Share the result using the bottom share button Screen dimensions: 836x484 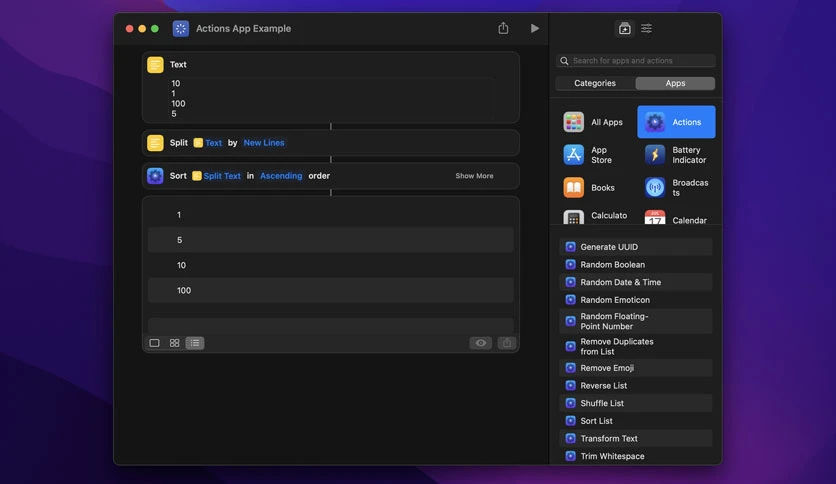click(x=507, y=343)
